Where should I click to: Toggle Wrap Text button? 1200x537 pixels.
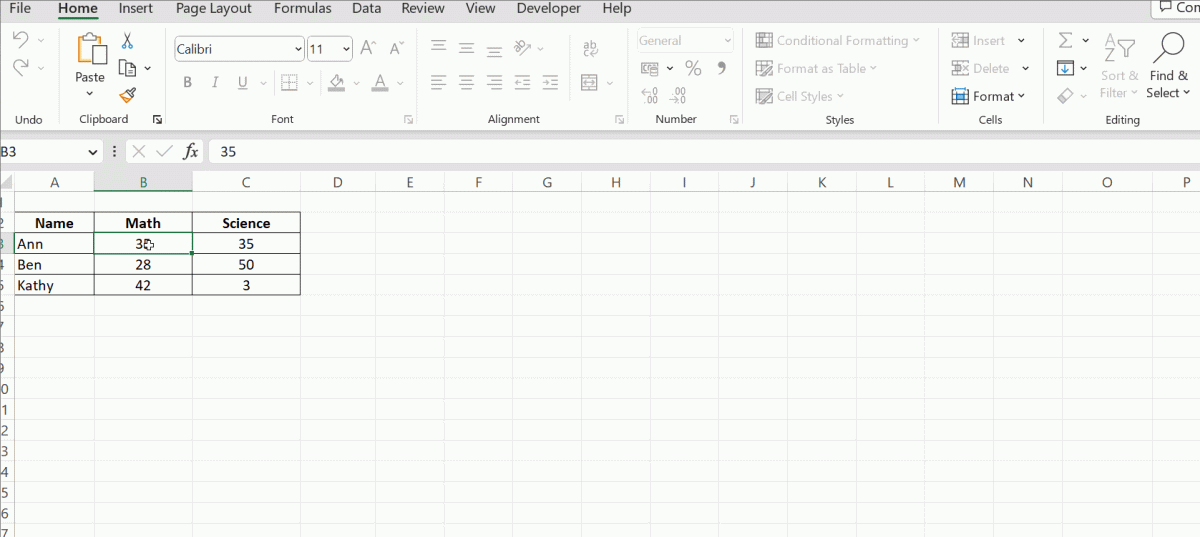pos(589,48)
